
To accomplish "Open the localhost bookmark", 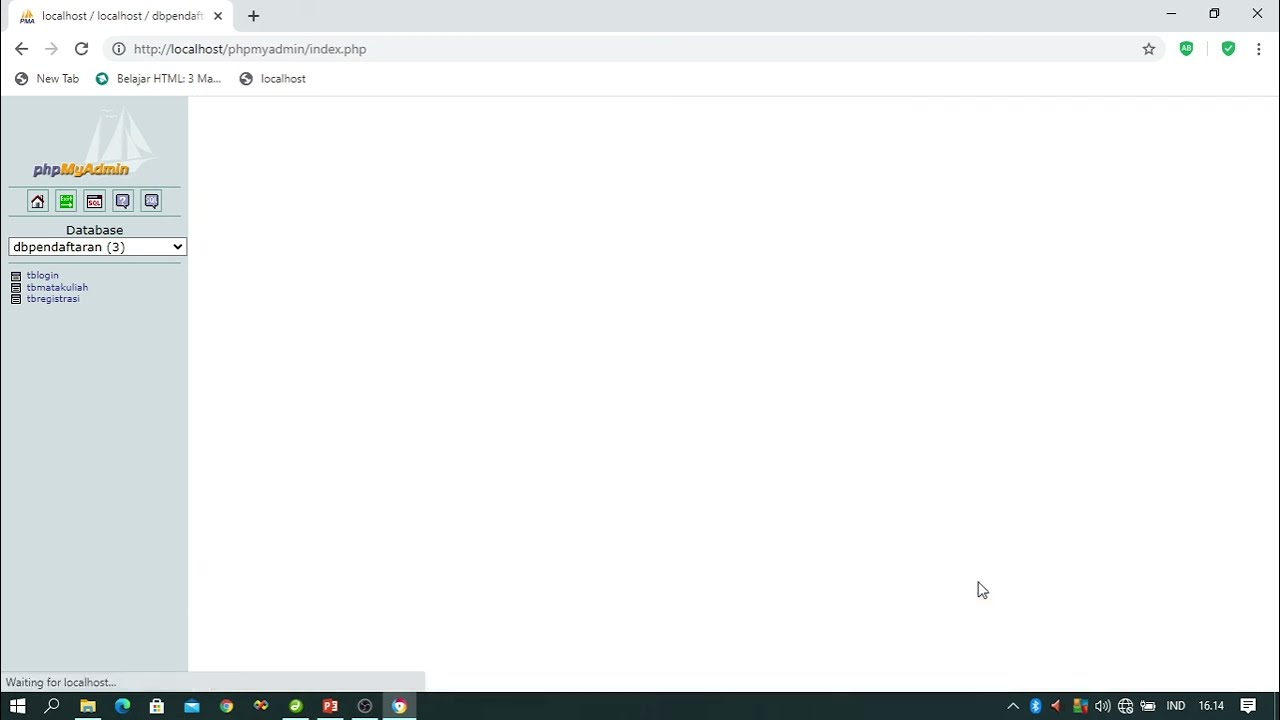I will point(273,79).
